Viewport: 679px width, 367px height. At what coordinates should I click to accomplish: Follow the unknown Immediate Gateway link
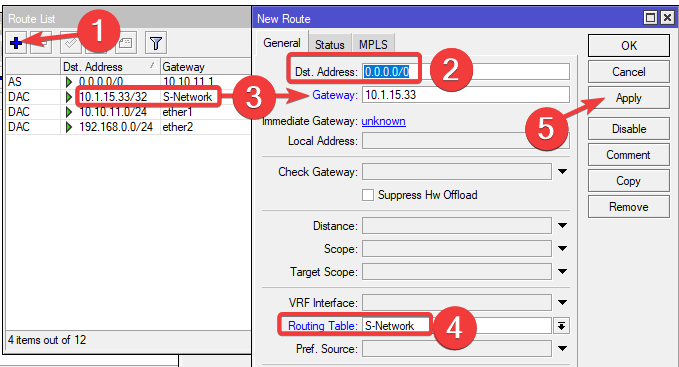click(x=384, y=121)
